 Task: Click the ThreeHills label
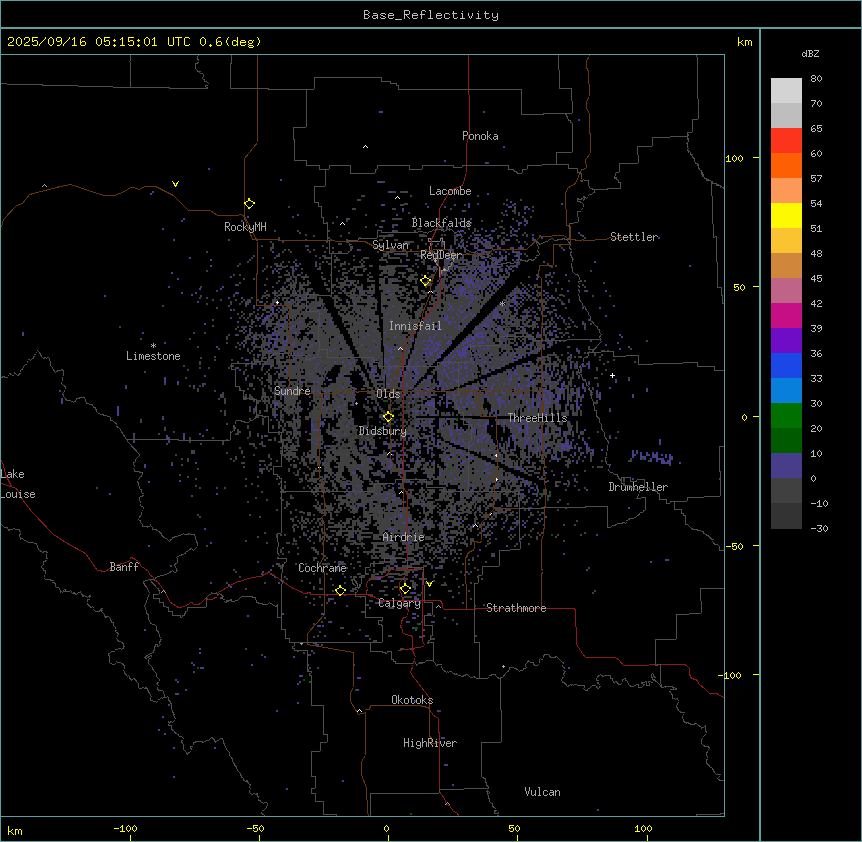(537, 418)
